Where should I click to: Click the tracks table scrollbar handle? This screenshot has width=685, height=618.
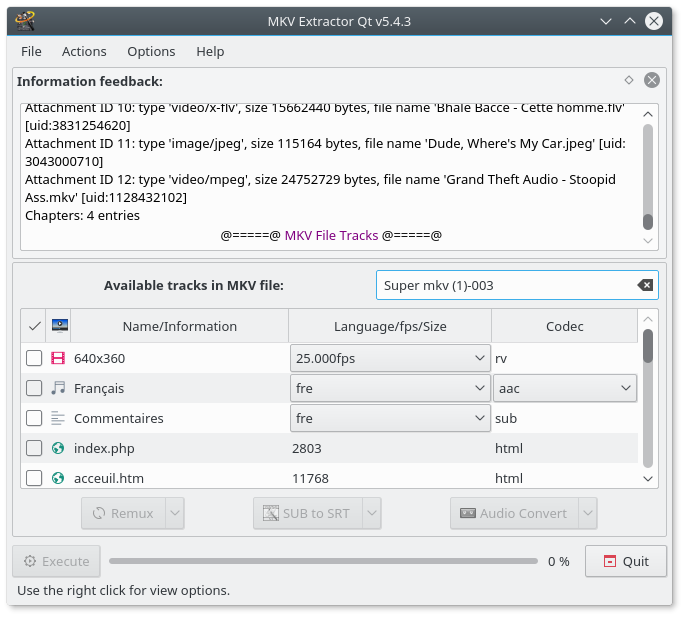point(648,346)
